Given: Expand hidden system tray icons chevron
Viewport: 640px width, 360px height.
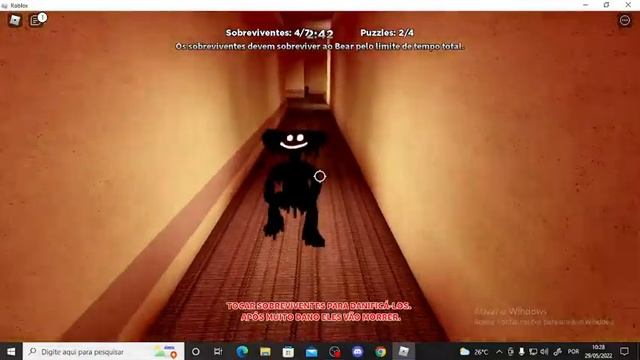Looking at the screenshot, I should pos(499,351).
